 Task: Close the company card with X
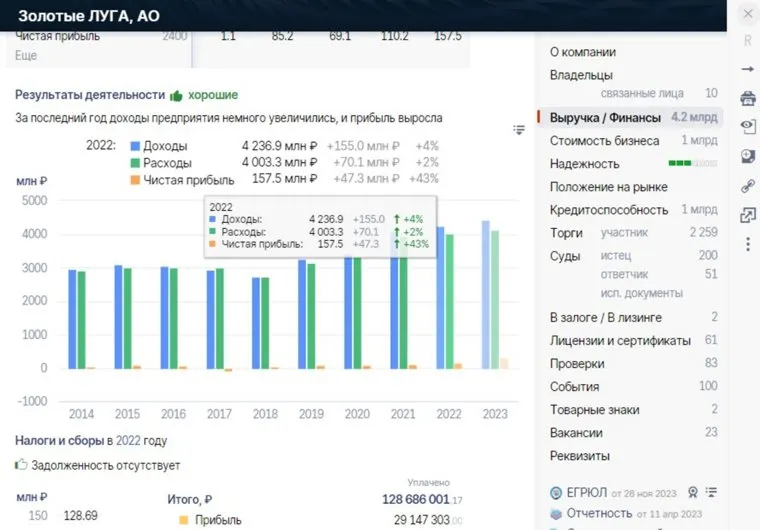(747, 14)
